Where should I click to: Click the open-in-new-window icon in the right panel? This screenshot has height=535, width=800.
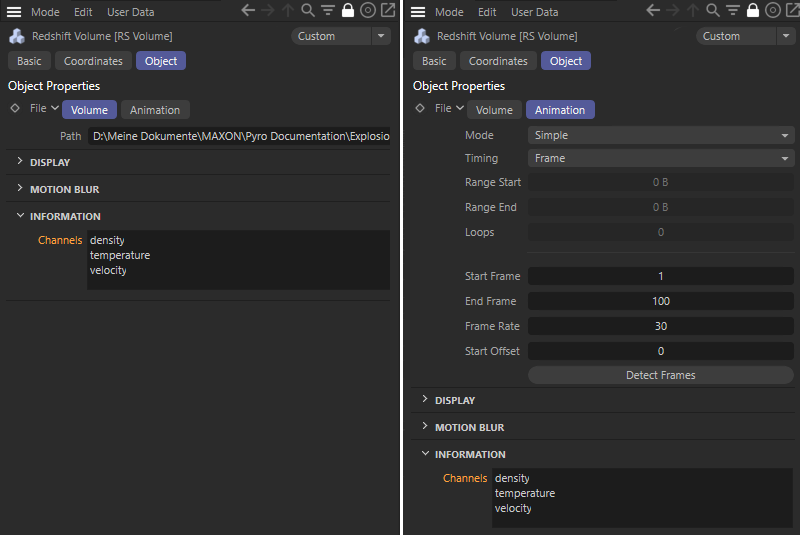[790, 11]
